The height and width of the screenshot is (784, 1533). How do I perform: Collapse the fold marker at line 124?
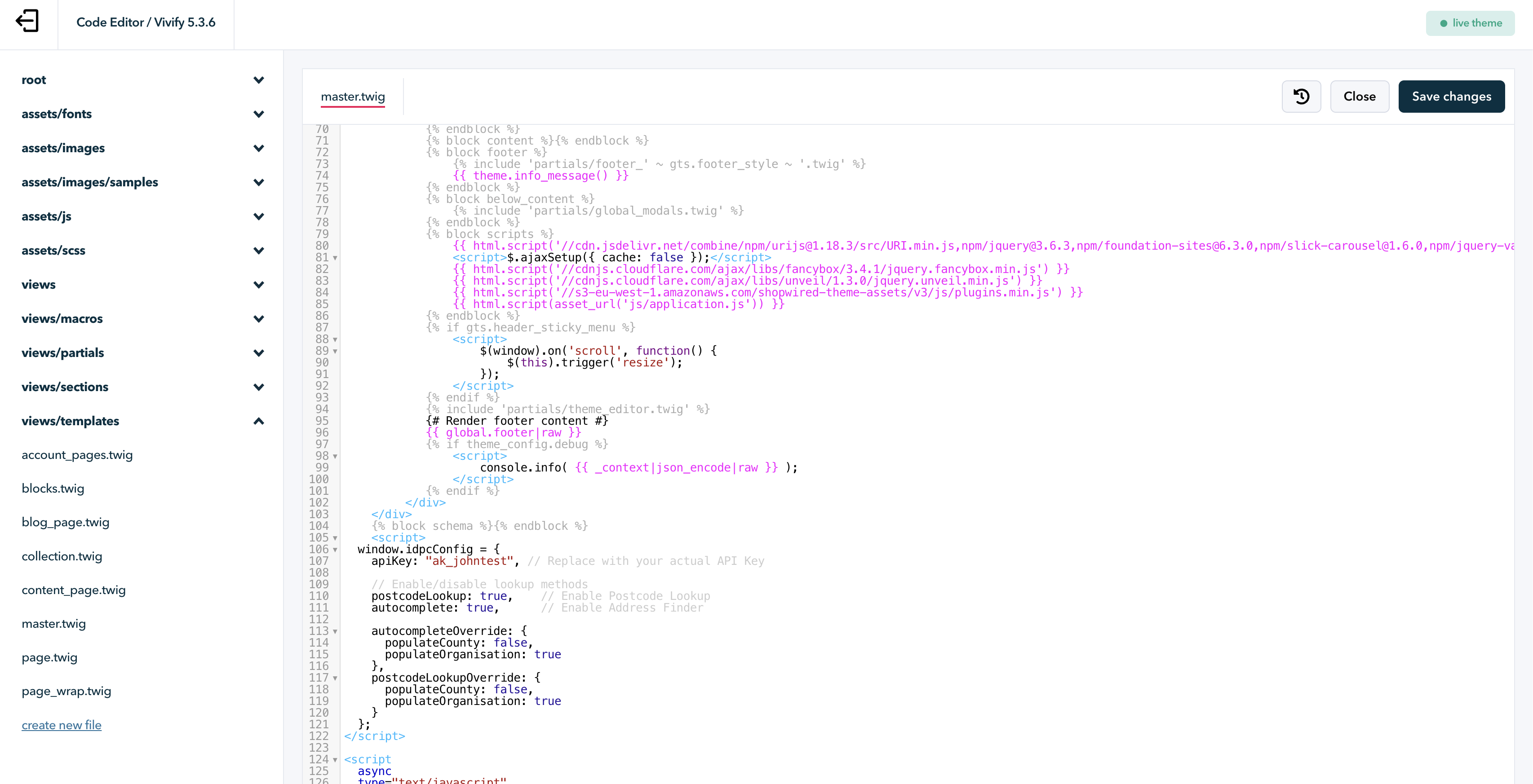[x=335, y=760]
